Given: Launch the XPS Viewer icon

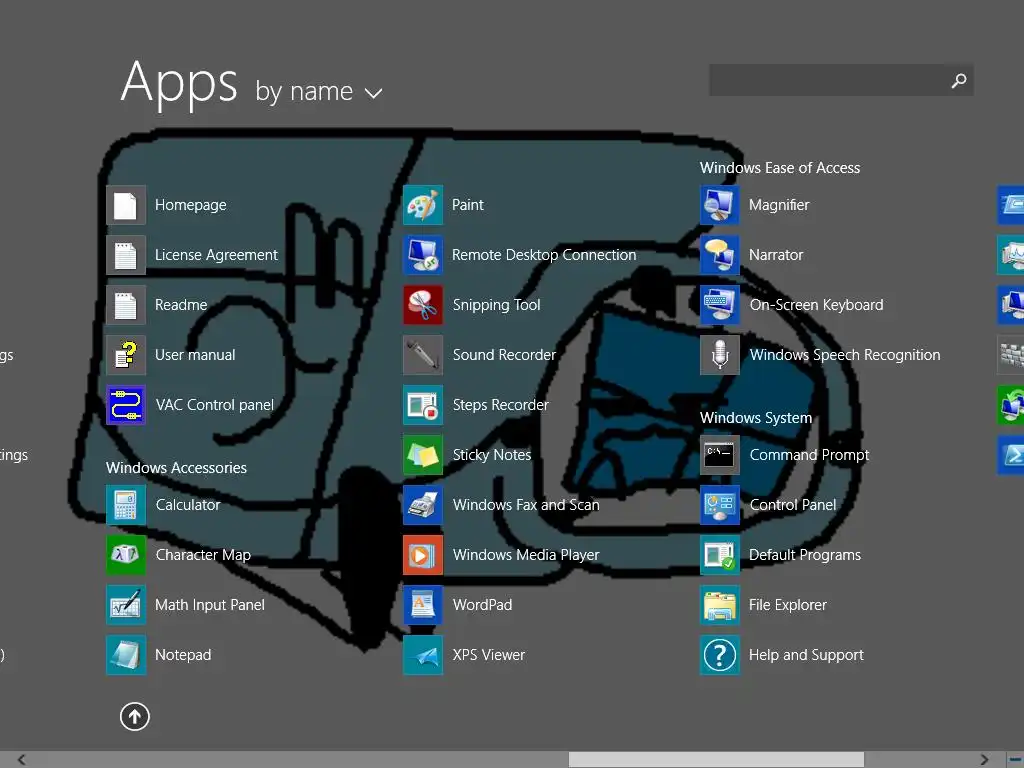Looking at the screenshot, I should (x=423, y=655).
